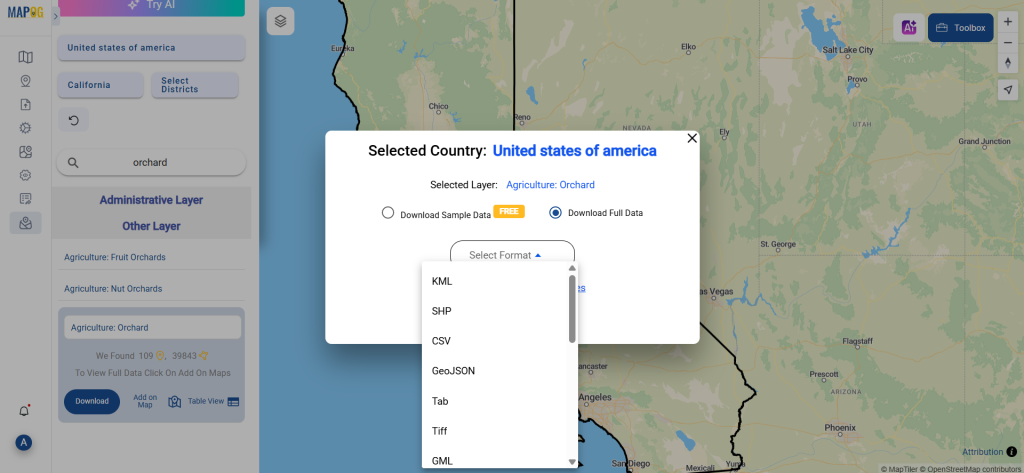Click the orchard search field

(151, 162)
